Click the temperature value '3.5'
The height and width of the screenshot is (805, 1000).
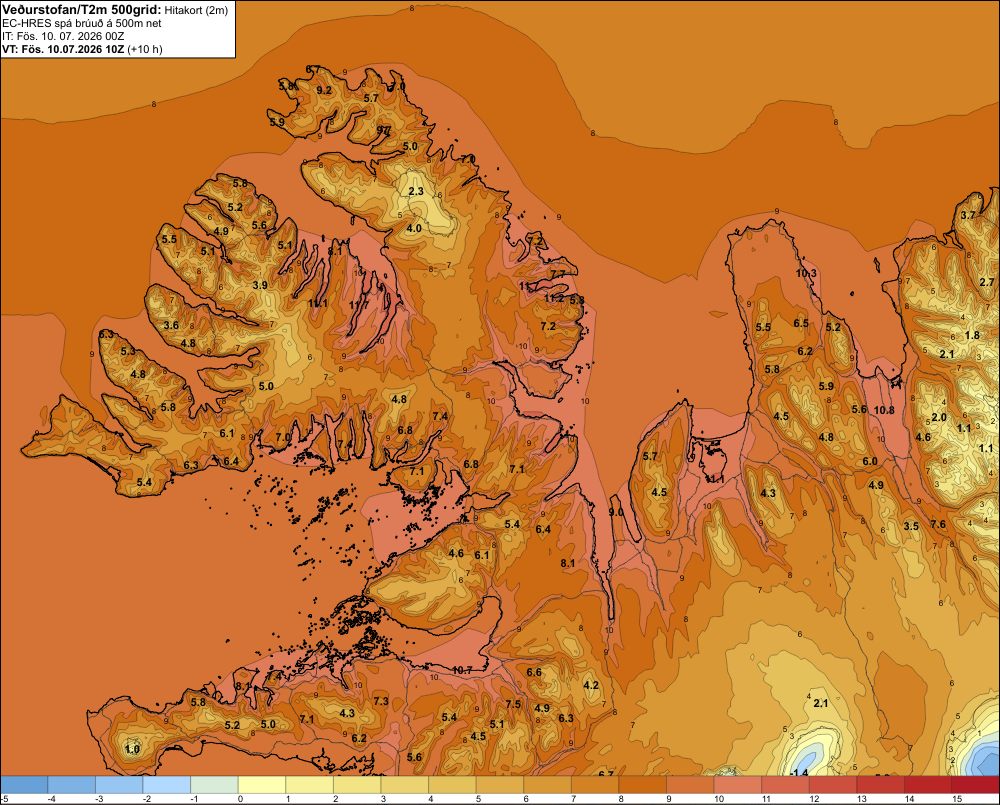[911, 526]
